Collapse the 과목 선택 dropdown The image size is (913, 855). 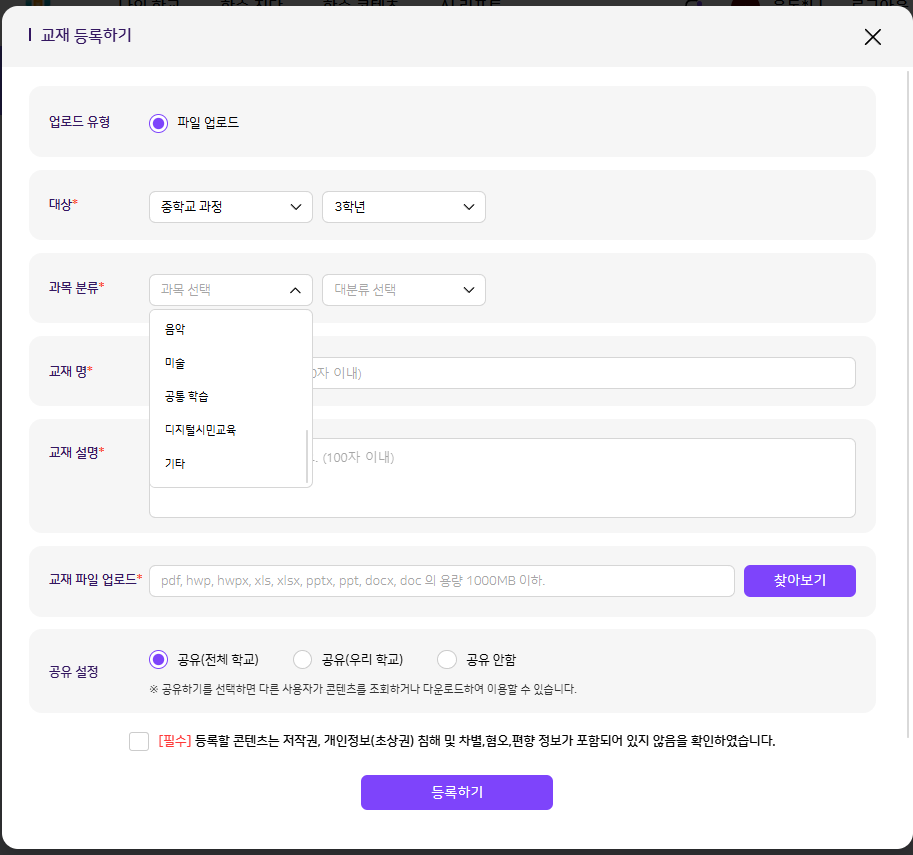231,290
